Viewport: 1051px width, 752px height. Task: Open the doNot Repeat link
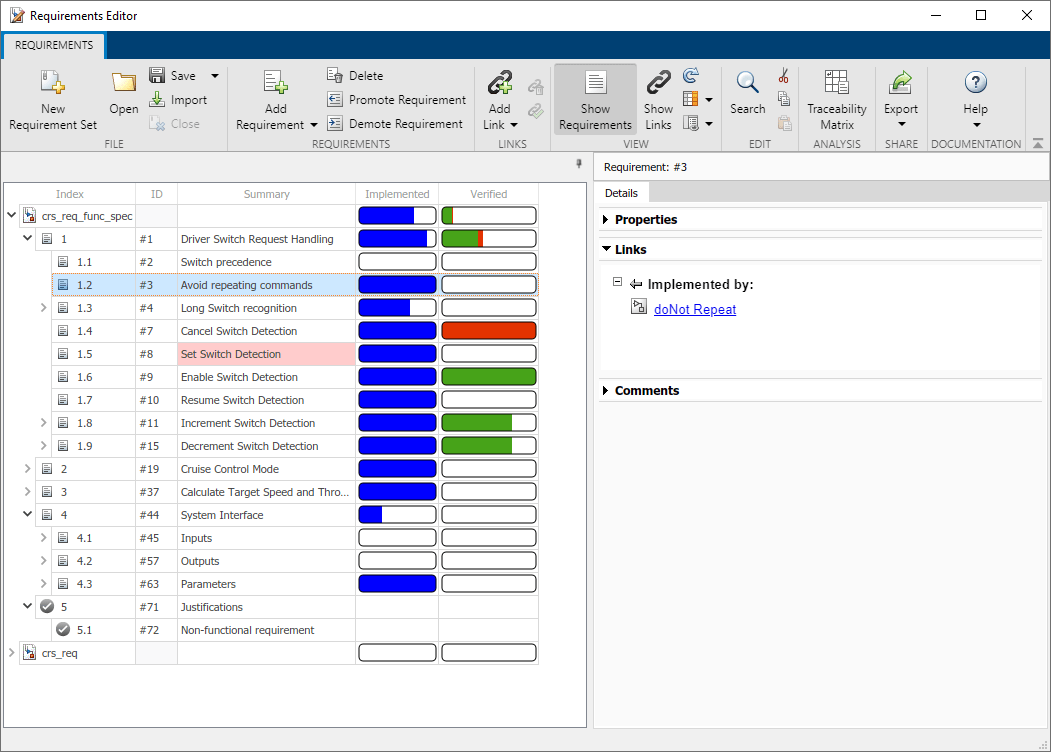tap(694, 310)
